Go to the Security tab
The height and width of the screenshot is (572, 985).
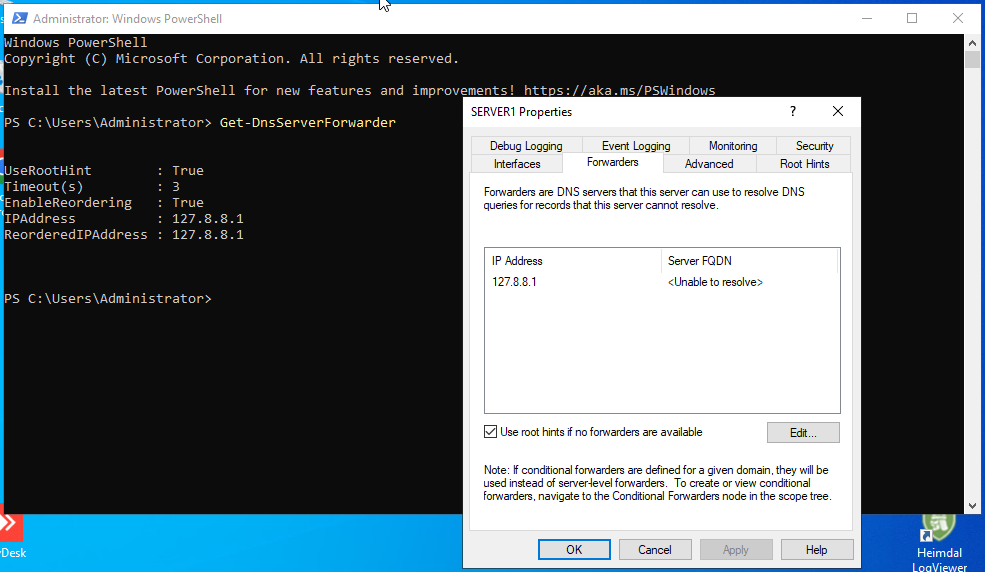point(814,146)
